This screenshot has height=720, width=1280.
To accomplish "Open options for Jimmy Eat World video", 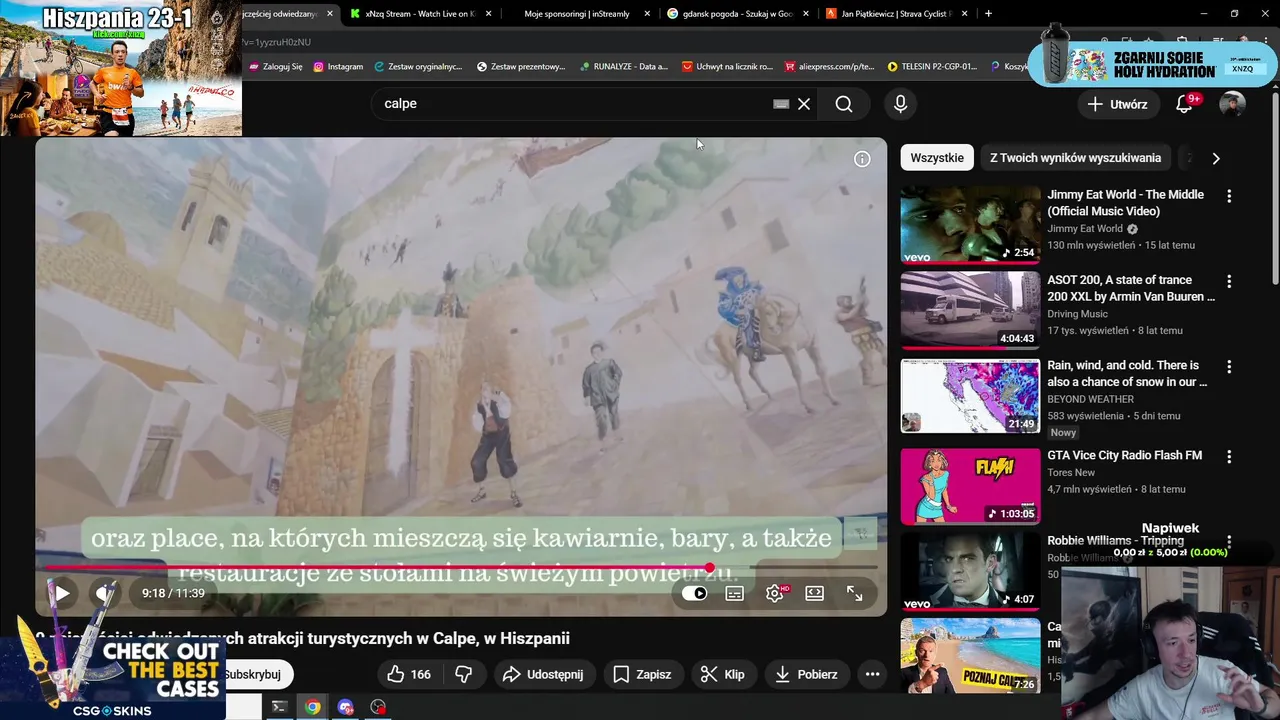I will pyautogui.click(x=1229, y=196).
